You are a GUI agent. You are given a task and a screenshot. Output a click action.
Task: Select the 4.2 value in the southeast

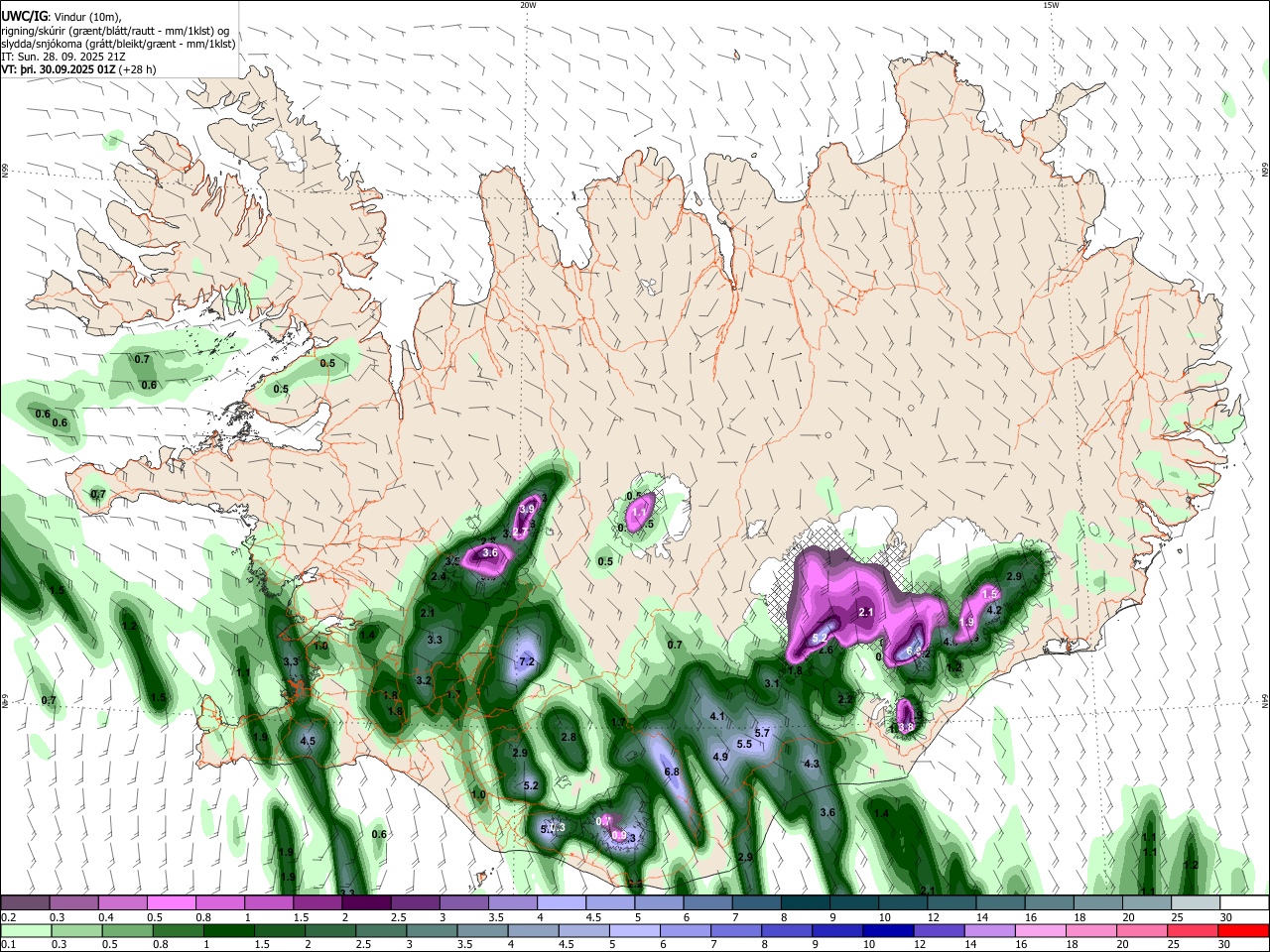click(x=994, y=610)
